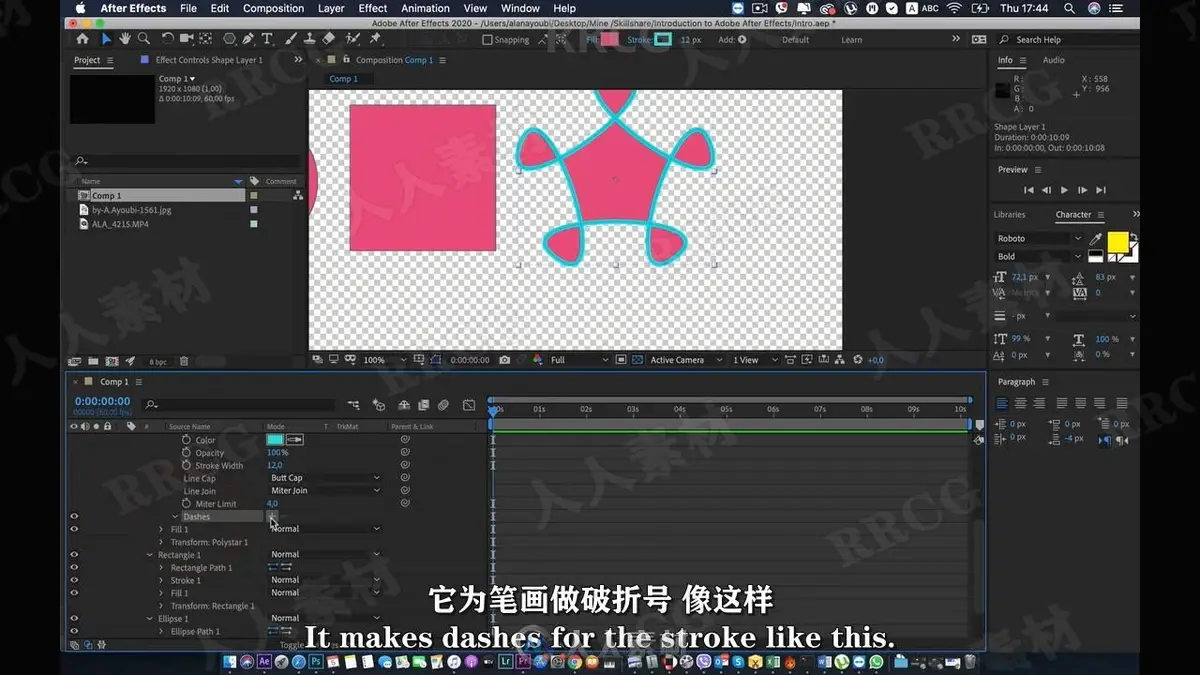Create a new composition from Project panel

click(110, 361)
